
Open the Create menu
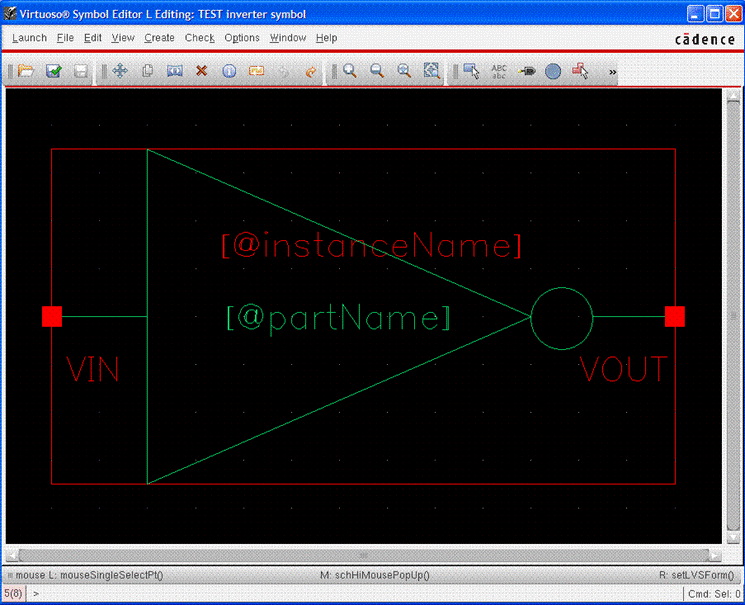(159, 38)
